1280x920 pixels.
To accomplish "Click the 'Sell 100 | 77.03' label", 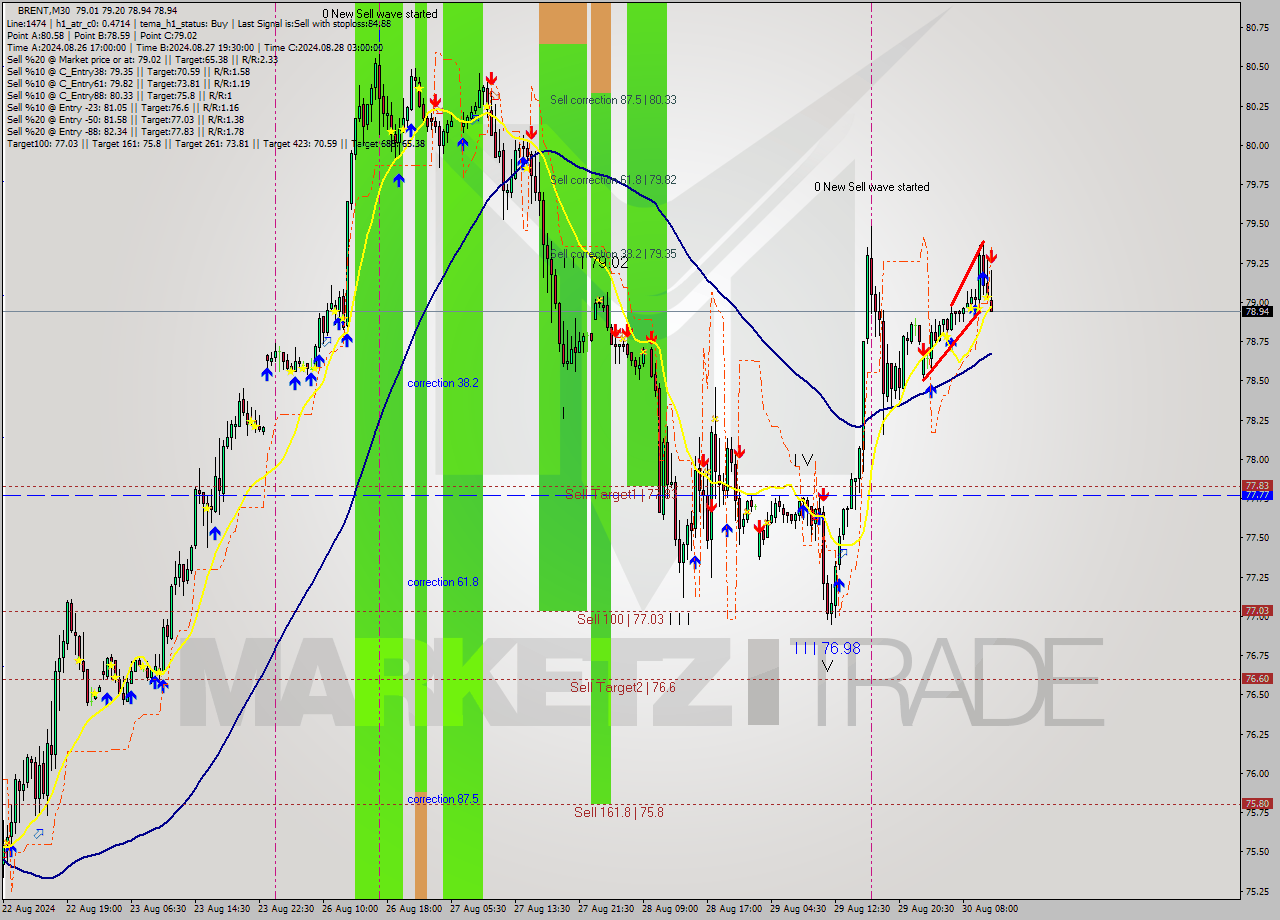I will tap(620, 619).
